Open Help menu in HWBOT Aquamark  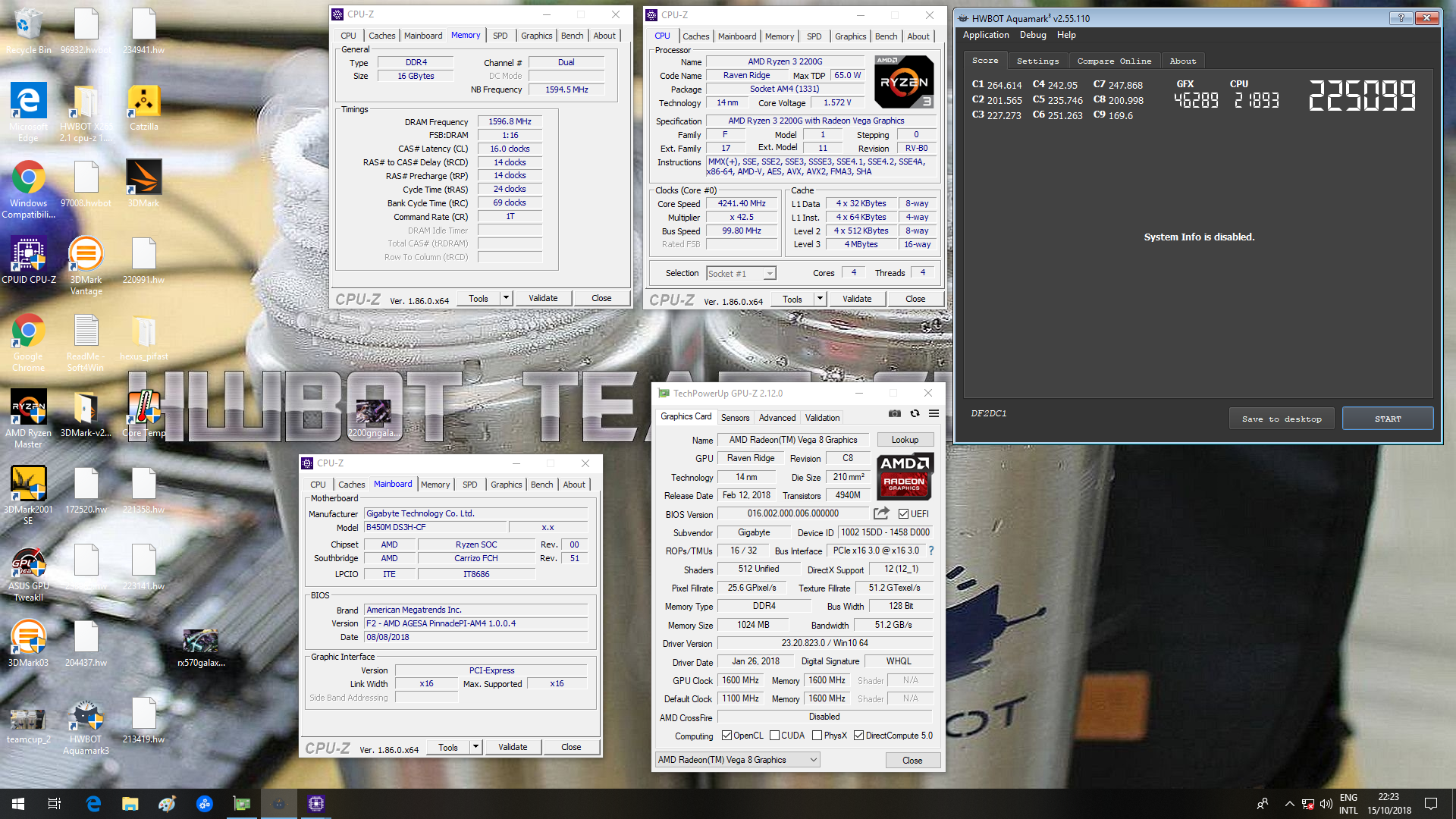pyautogui.click(x=1066, y=35)
